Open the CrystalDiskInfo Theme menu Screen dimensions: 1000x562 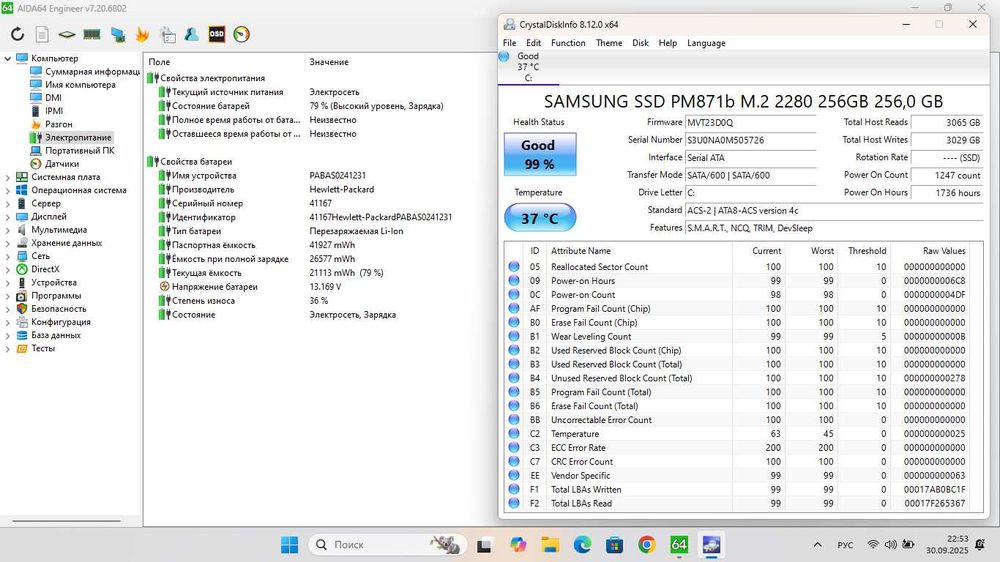(609, 43)
